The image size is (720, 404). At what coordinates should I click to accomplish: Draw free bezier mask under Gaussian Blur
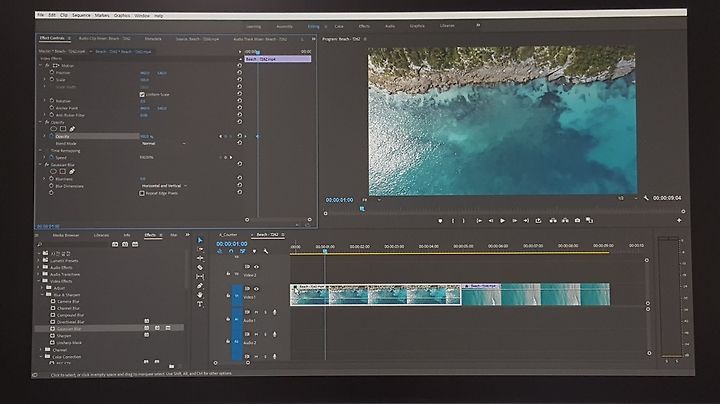(72, 172)
